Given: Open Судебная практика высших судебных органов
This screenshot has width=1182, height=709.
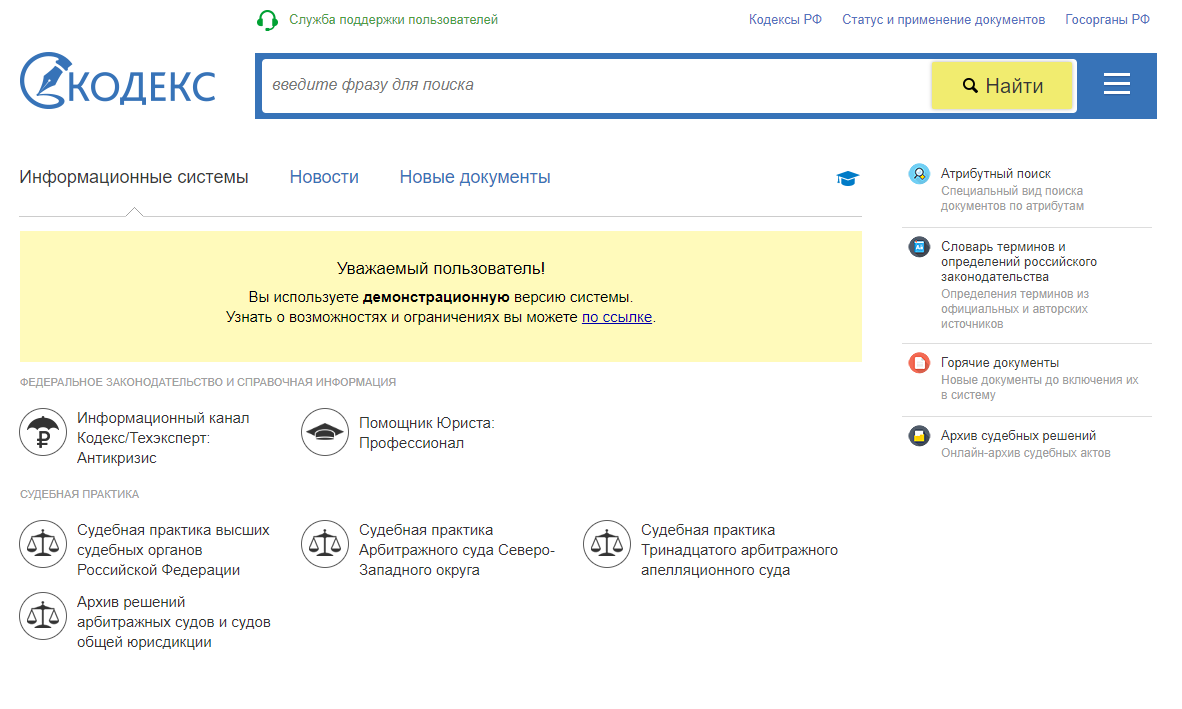Looking at the screenshot, I should [x=173, y=550].
